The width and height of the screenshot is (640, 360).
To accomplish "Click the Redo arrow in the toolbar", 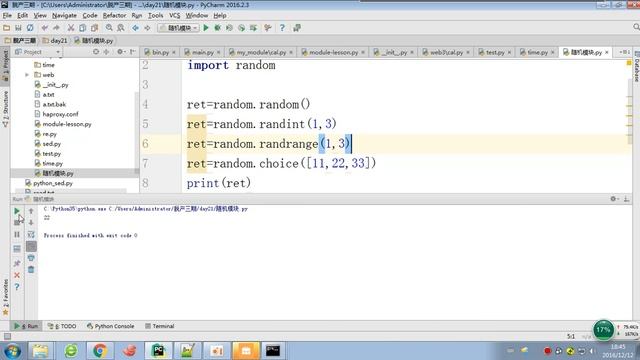I will [x=56, y=28].
